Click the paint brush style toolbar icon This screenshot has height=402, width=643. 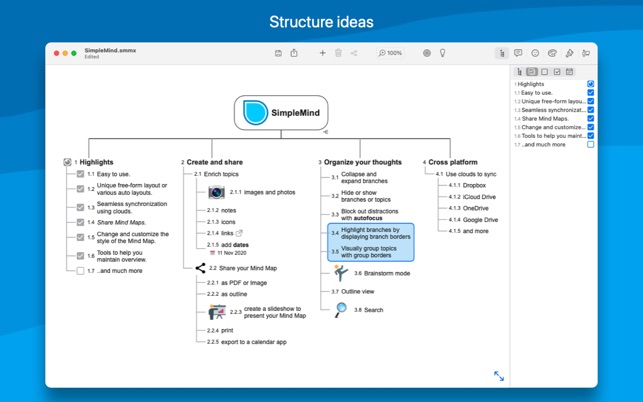(x=569, y=53)
